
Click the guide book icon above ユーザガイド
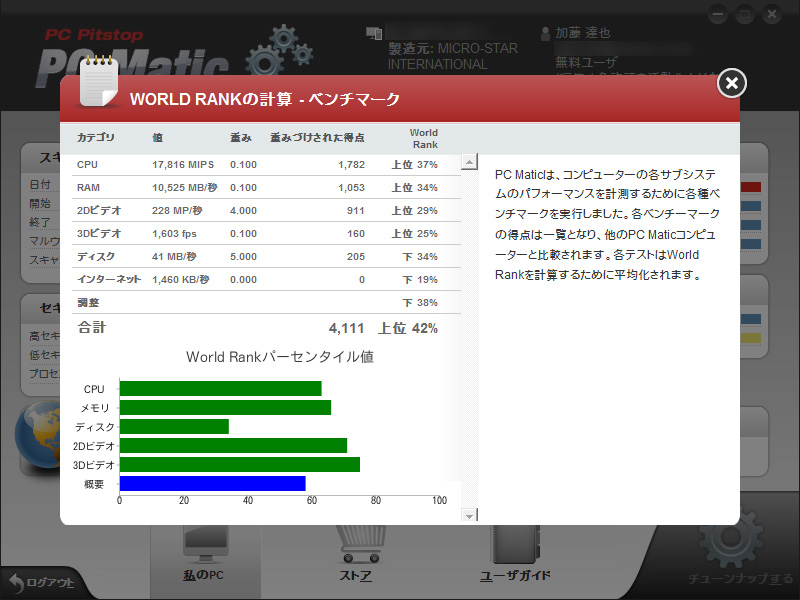(515, 545)
